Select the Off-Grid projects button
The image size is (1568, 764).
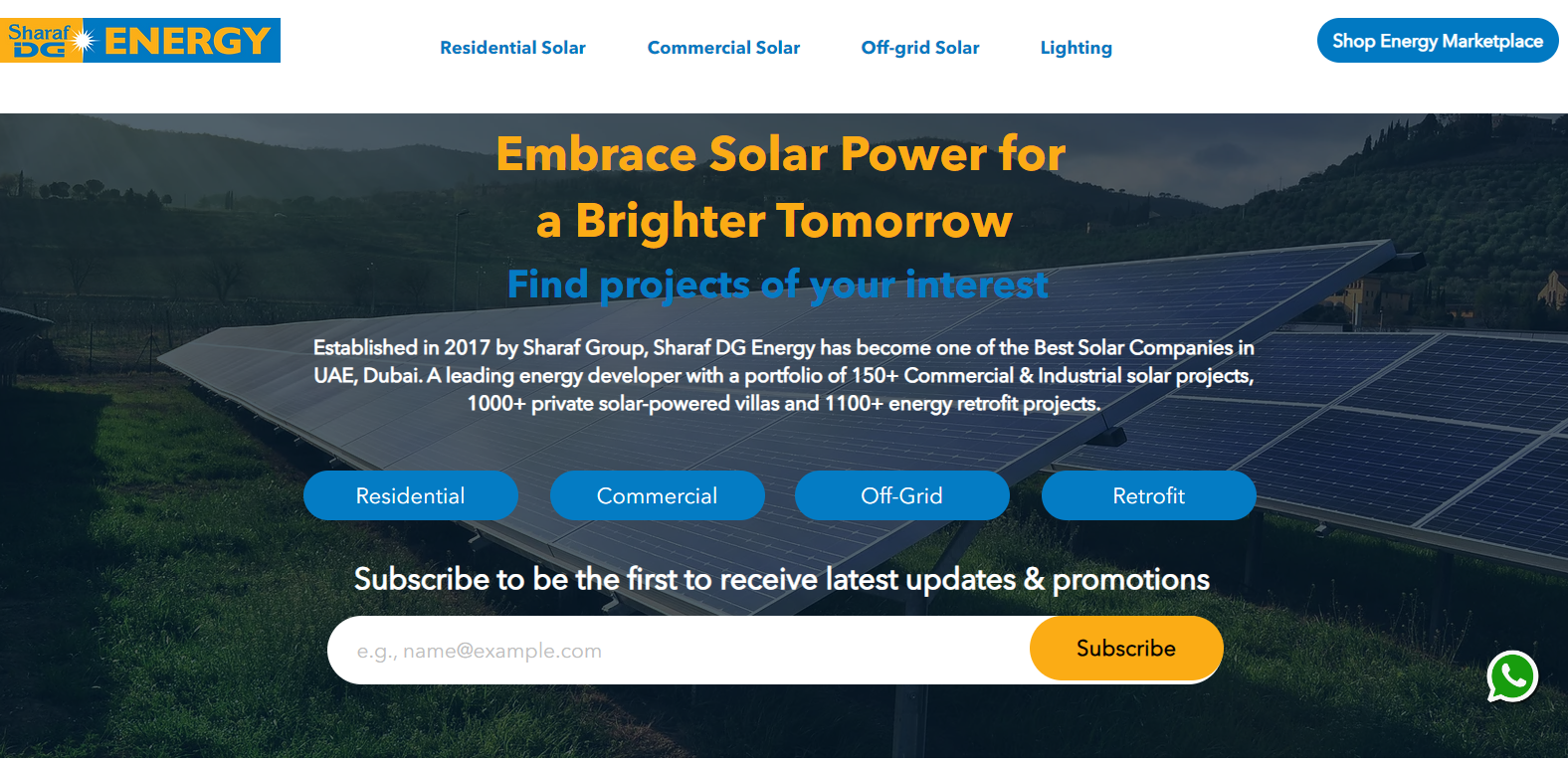click(902, 495)
